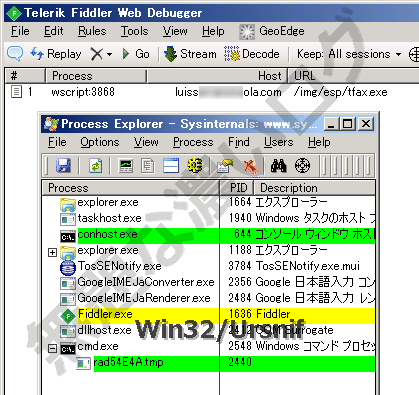Open Process Explorer Find menu
The image size is (419, 395).
pyautogui.click(x=239, y=142)
